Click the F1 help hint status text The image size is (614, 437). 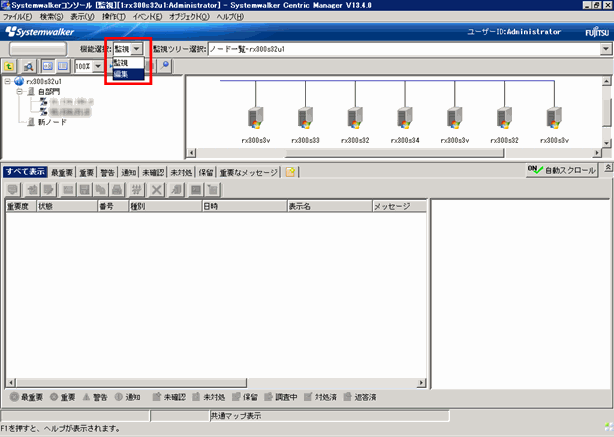[x=61, y=429]
